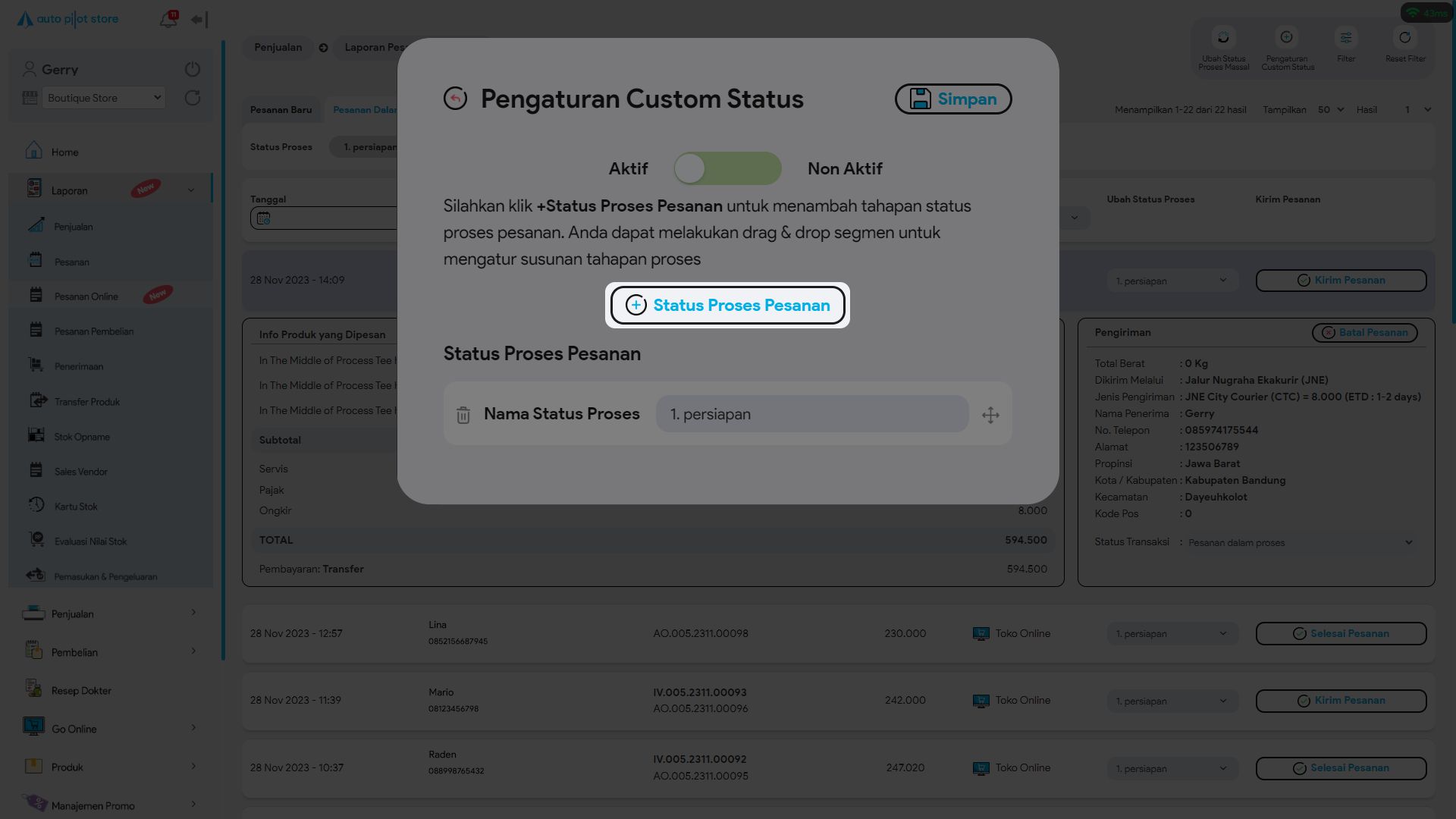Click the Simpan button
The width and height of the screenshot is (1456, 819).
point(953,99)
